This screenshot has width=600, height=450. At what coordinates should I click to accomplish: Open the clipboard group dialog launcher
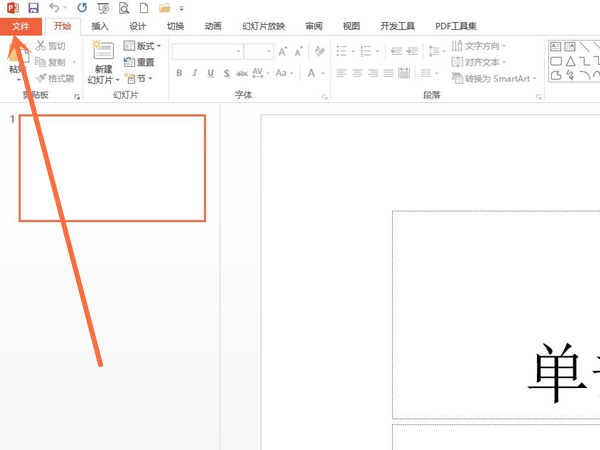pos(77,97)
